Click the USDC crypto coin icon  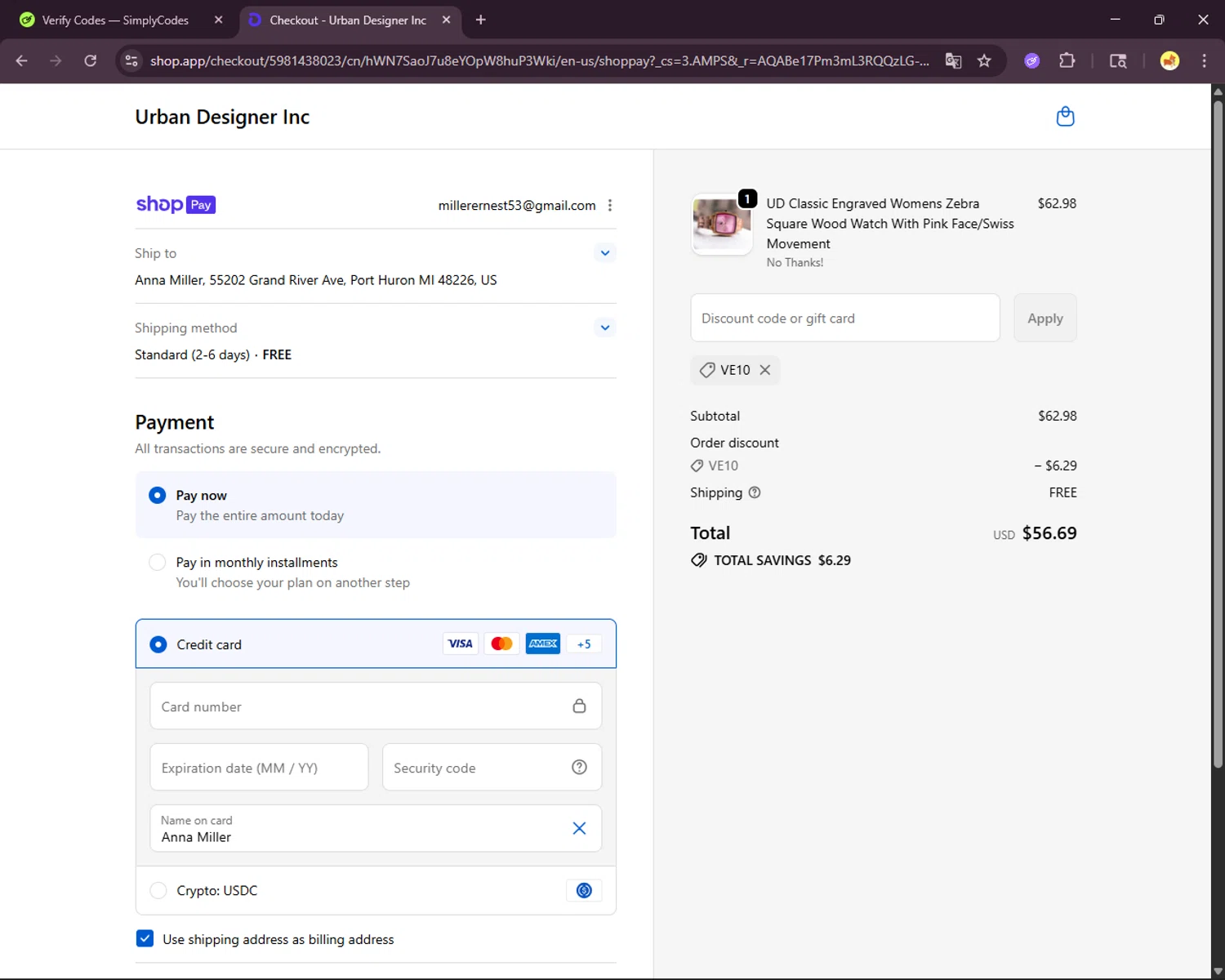click(x=584, y=890)
